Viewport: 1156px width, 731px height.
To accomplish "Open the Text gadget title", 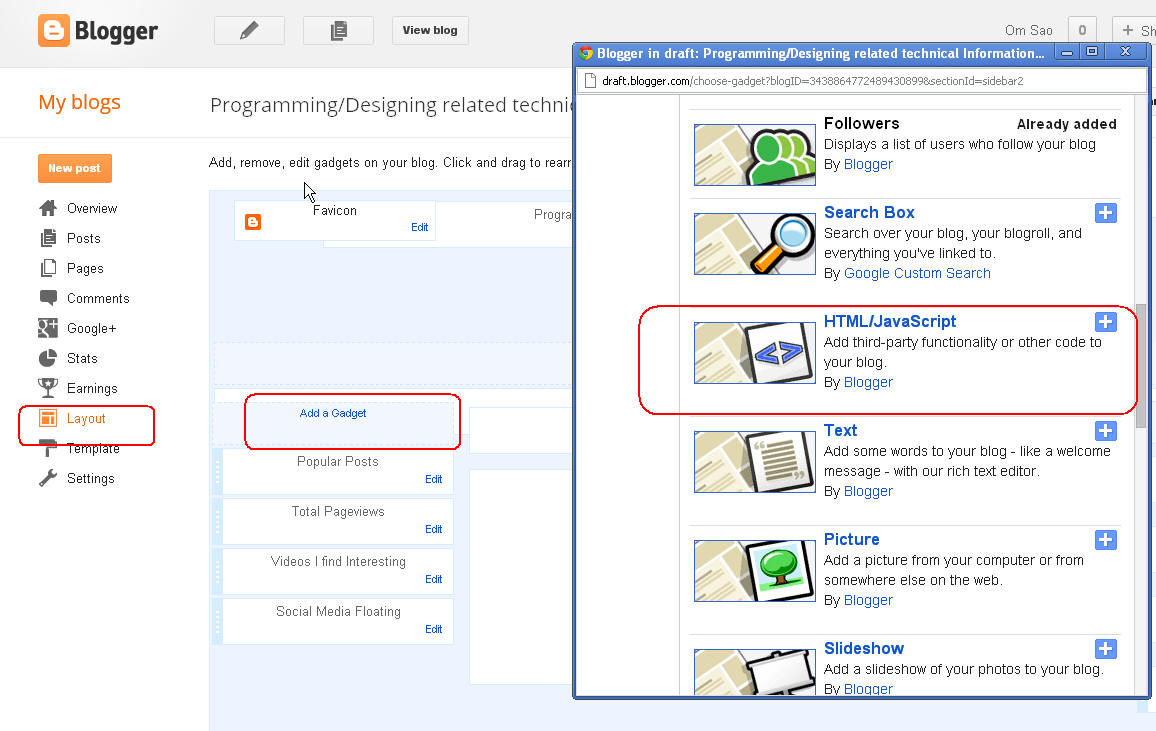I will click(840, 430).
